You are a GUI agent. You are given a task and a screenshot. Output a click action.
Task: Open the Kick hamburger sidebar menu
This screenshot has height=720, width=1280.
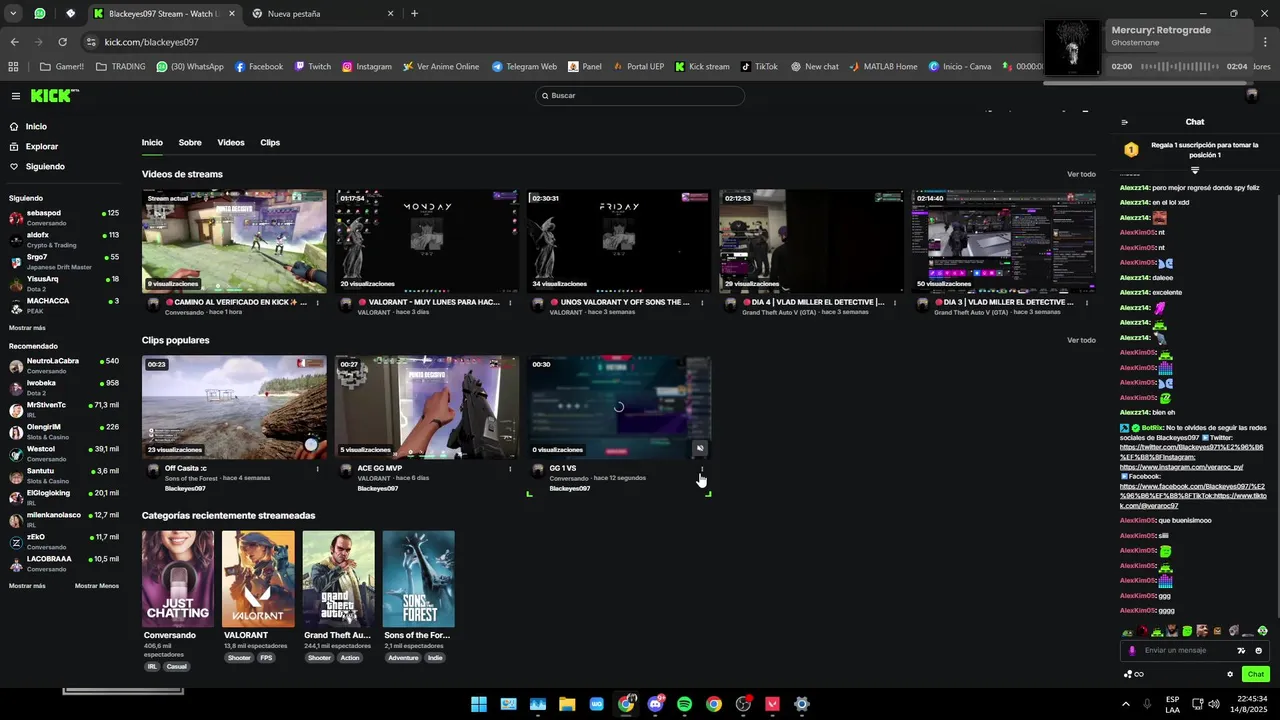coord(16,96)
